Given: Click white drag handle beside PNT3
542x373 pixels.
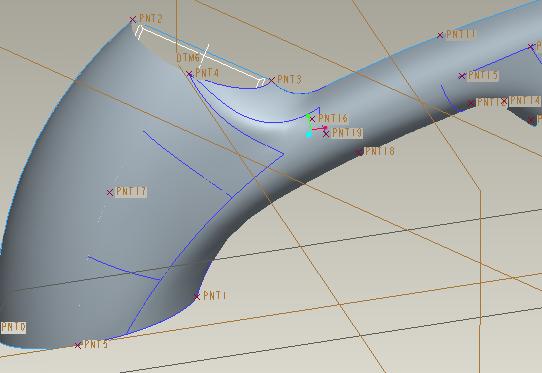Looking at the screenshot, I should 261,83.
